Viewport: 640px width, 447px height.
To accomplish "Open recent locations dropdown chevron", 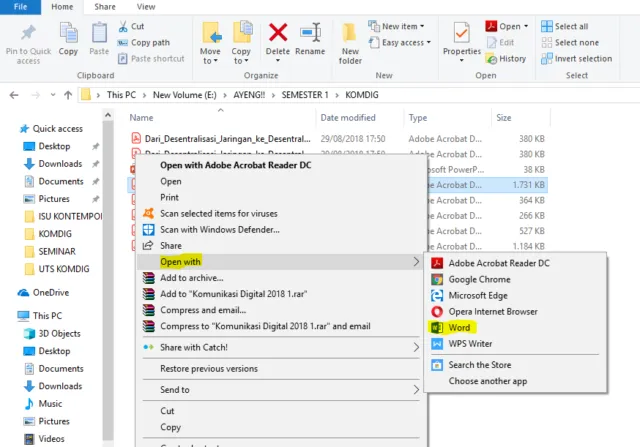I will (53, 95).
